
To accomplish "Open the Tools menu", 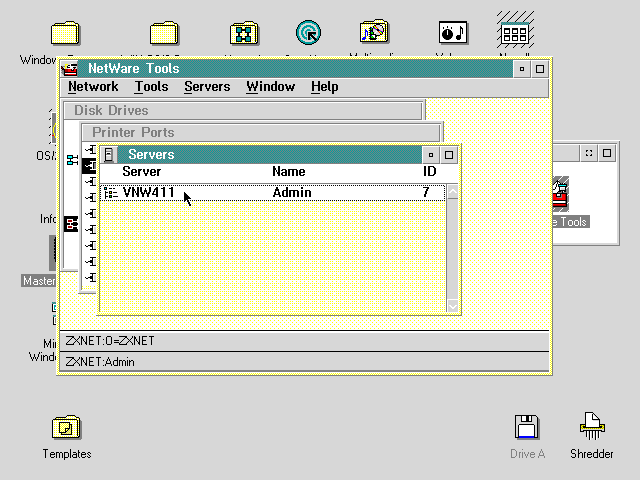I will 151,87.
